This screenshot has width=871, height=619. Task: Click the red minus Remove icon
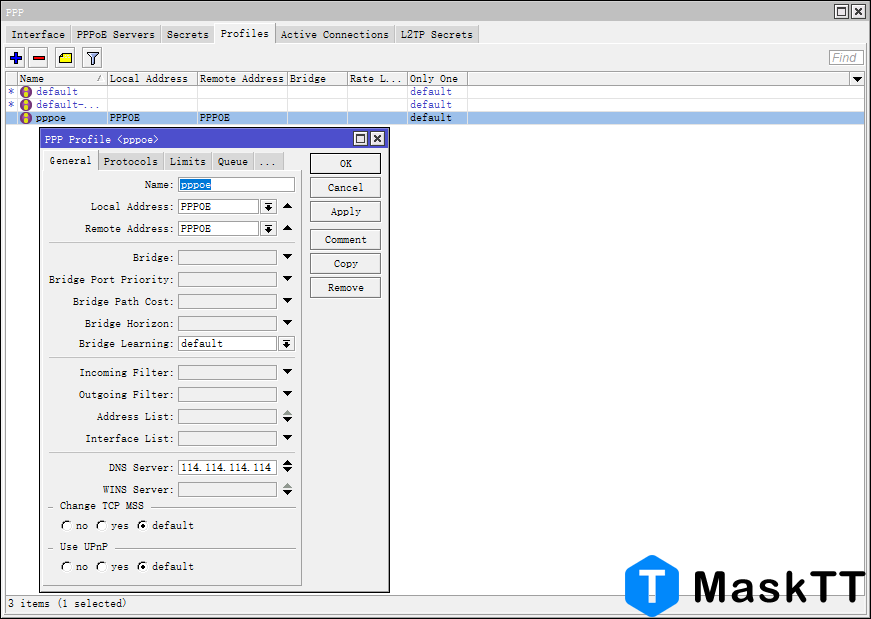pos(39,58)
